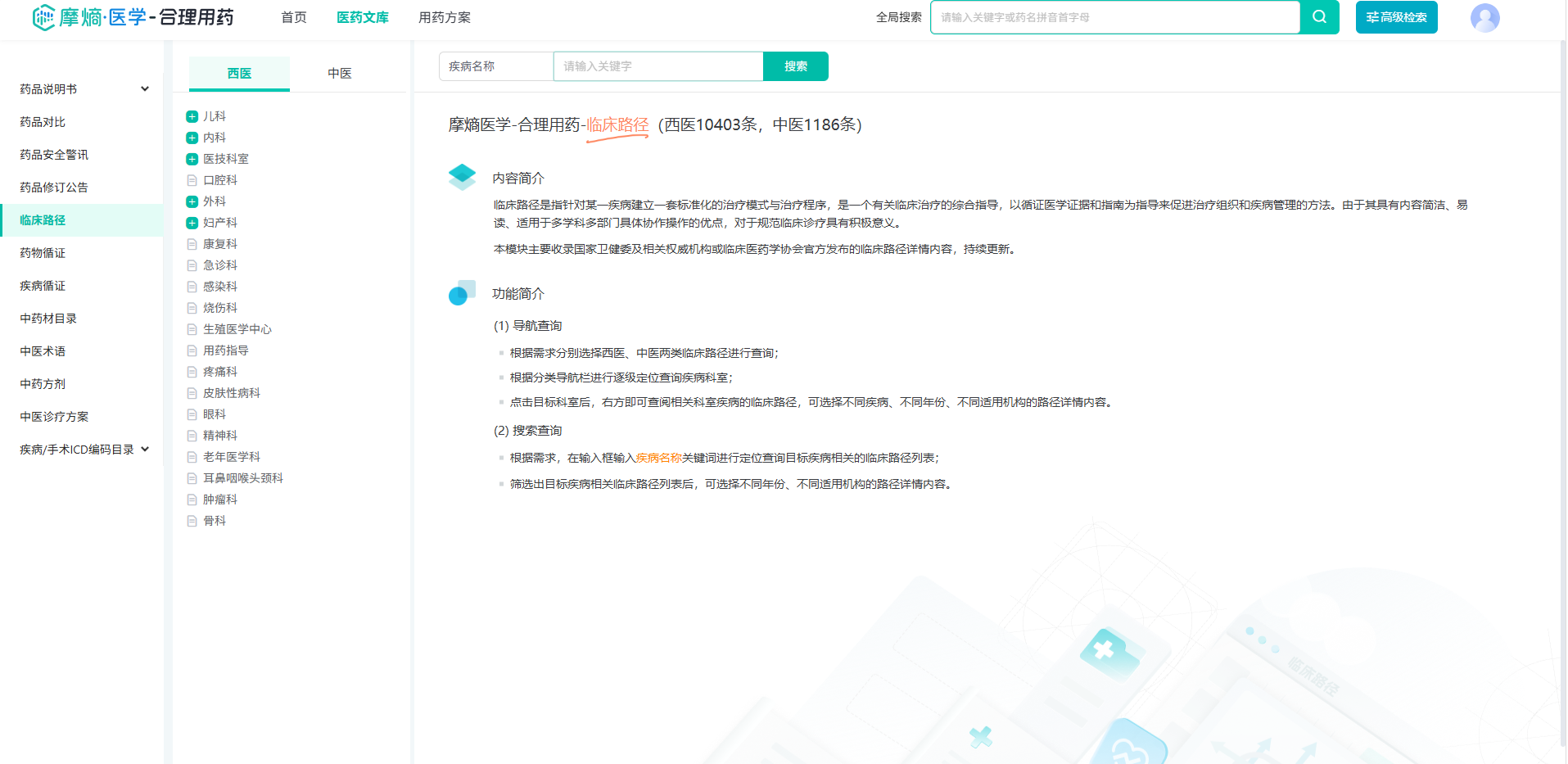Viewport: 1568px width, 764px height.
Task: Click the 摩熵医学 logo icon
Action: click(x=43, y=17)
